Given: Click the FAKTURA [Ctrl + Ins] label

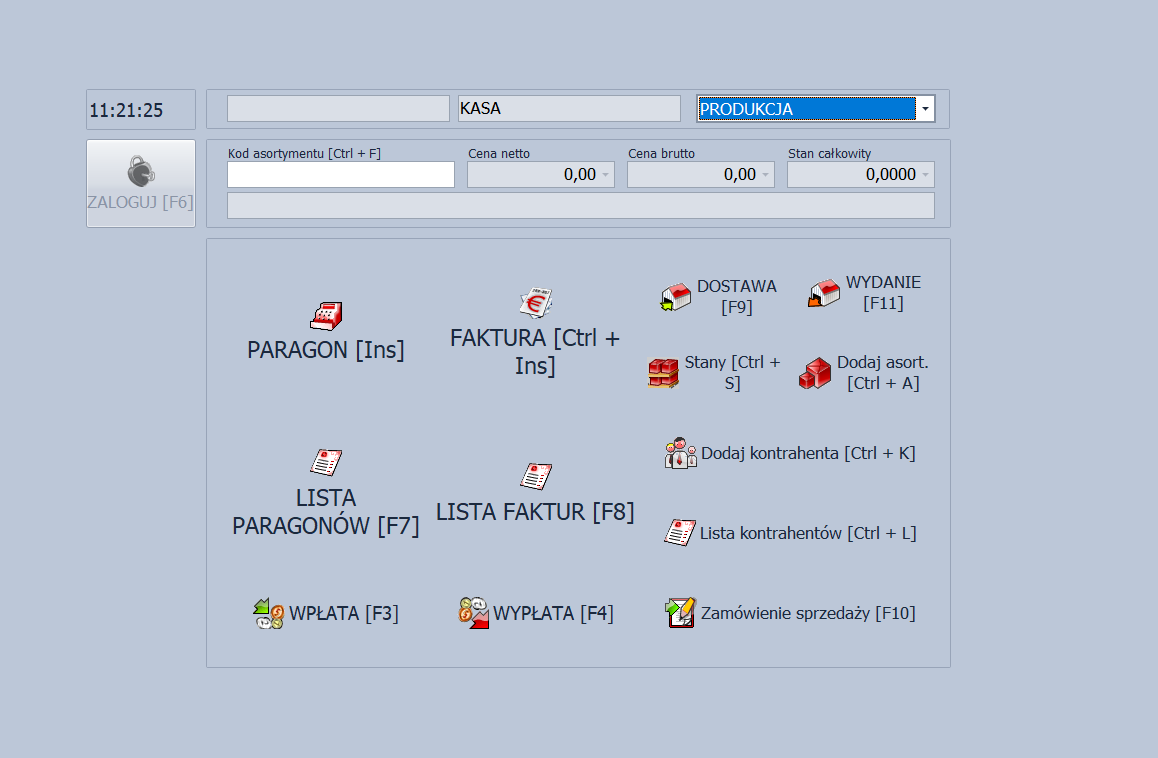Looking at the screenshot, I should (x=535, y=352).
